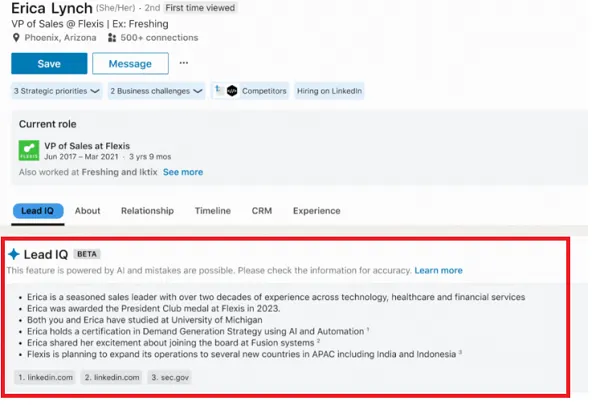Click the black hexagon competitor logo
The image size is (600, 405).
pos(232,91)
